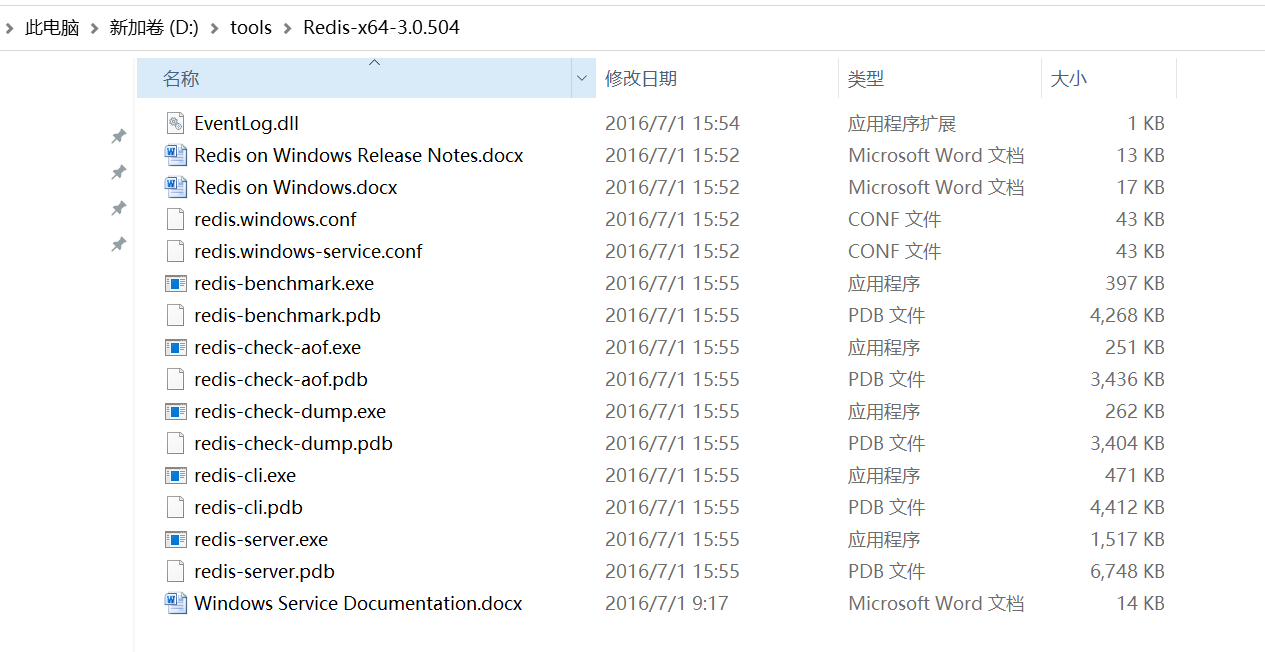Click the 2016/7/1 15:54 modified date
This screenshot has width=1265, height=652.
pos(672,123)
